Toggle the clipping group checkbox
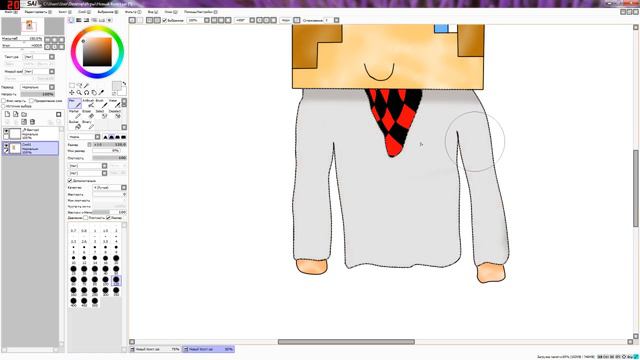The image size is (640, 360). [x=31, y=101]
